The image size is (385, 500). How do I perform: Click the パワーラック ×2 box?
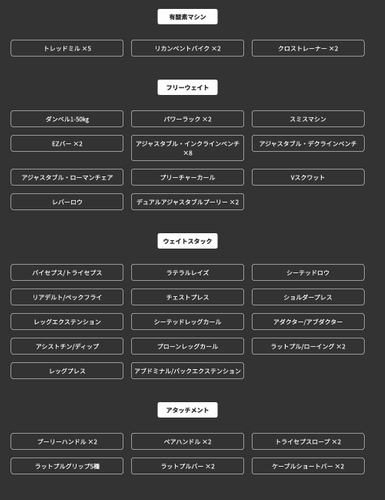click(x=187, y=119)
